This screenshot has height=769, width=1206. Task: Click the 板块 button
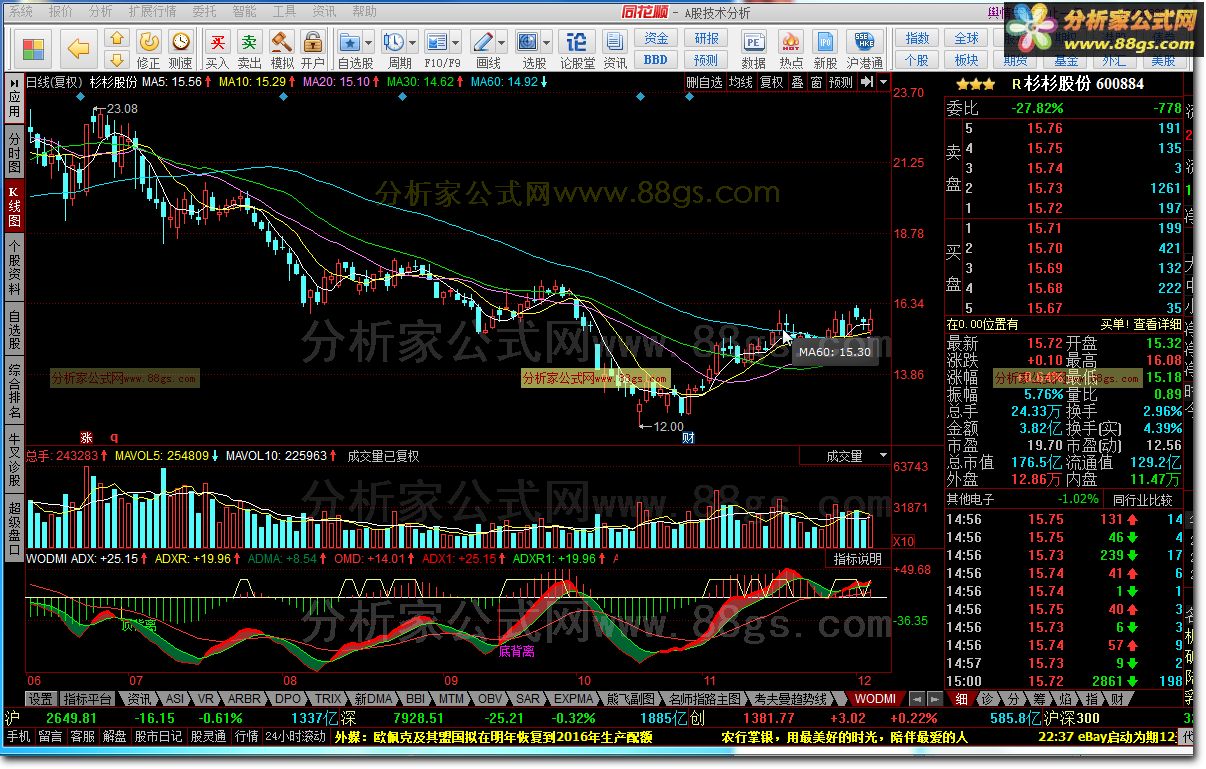coord(967,59)
